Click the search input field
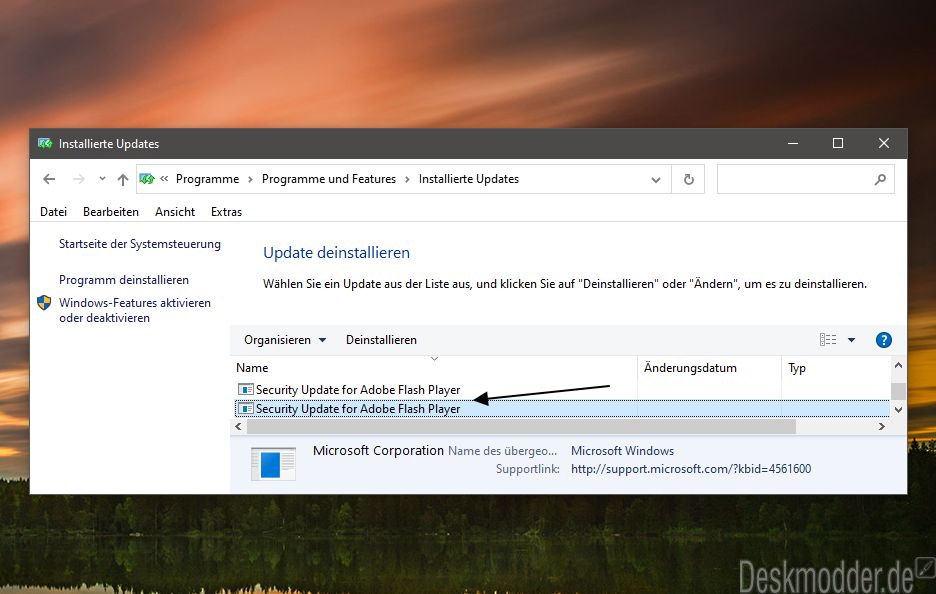Screen dimensions: 936x594 806,179
